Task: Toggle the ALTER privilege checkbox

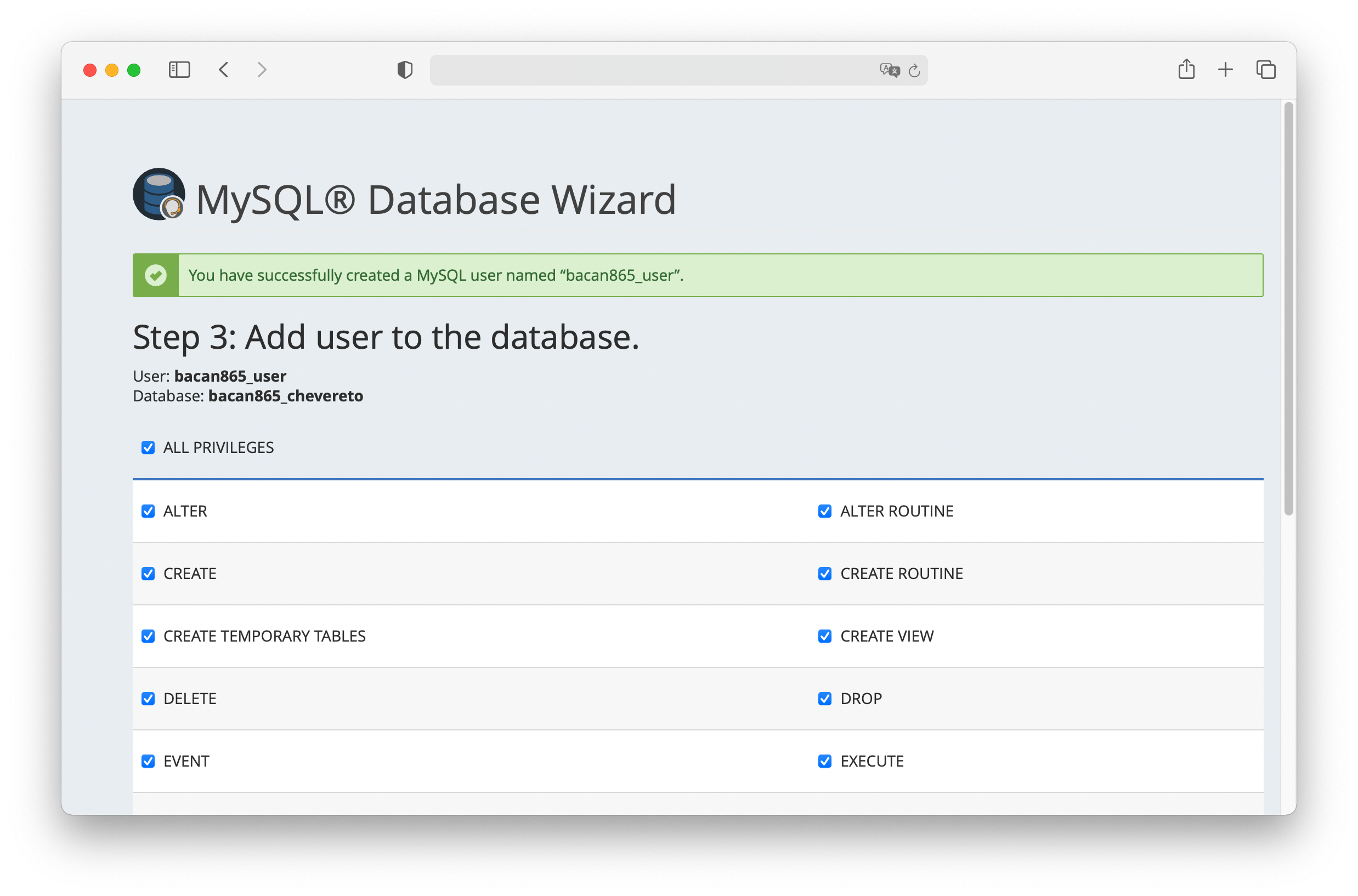Action: coord(148,511)
